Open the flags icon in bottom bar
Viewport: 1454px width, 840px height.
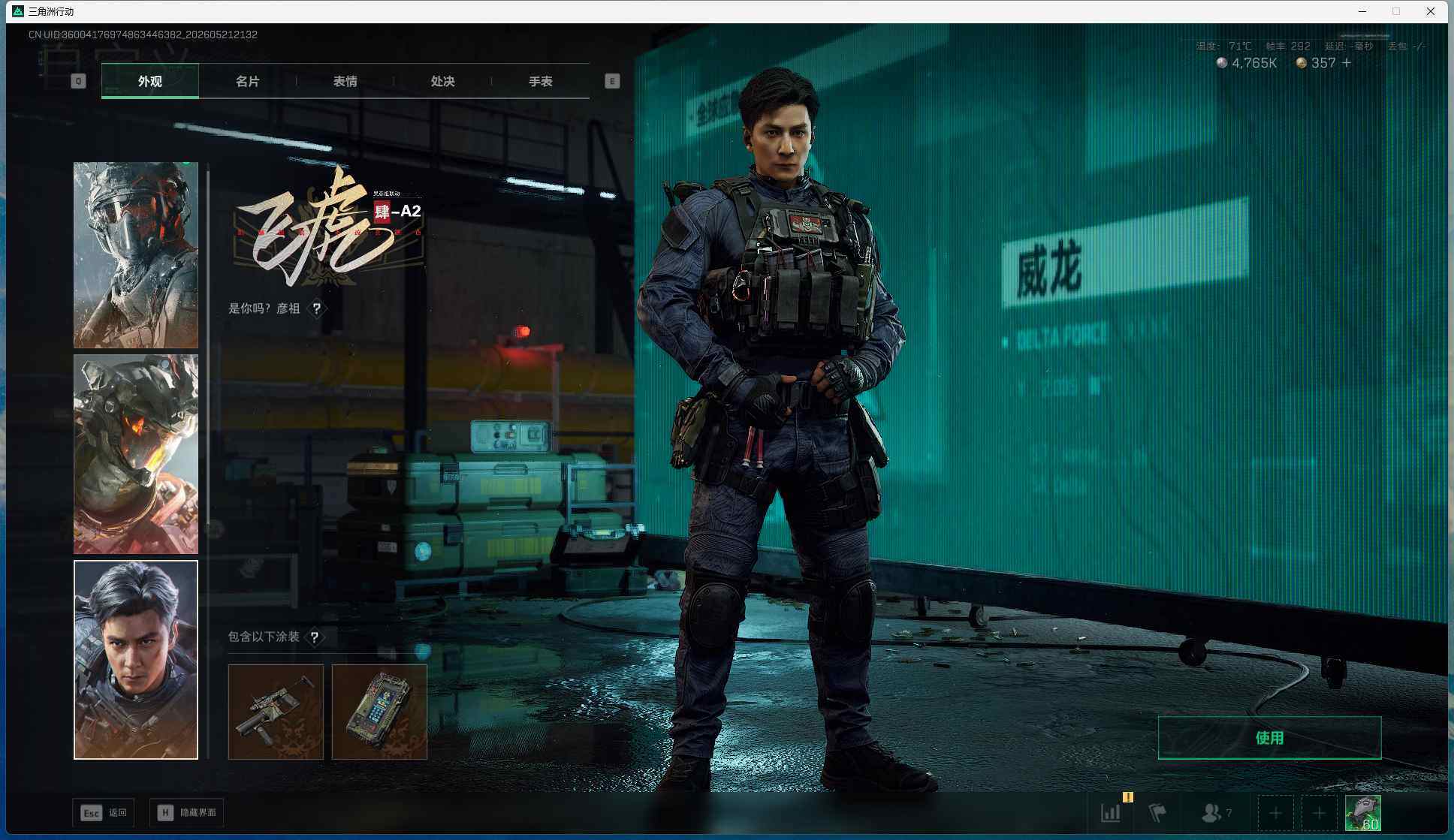click(x=1157, y=812)
